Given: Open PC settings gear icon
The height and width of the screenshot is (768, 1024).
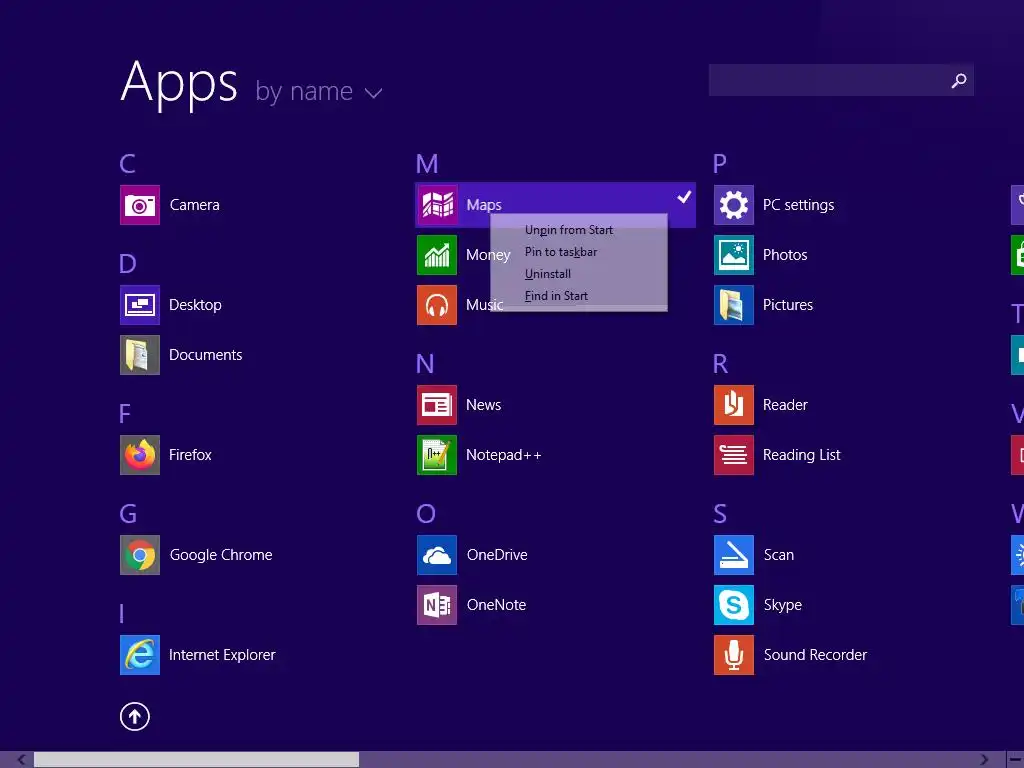Looking at the screenshot, I should 734,205.
